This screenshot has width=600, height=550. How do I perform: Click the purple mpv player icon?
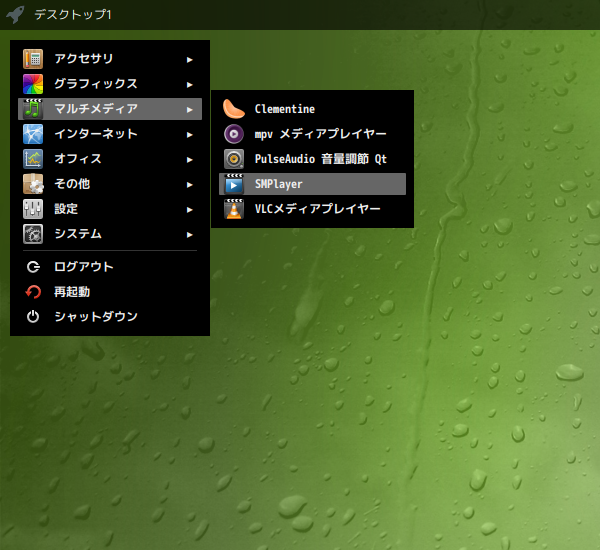(234, 134)
